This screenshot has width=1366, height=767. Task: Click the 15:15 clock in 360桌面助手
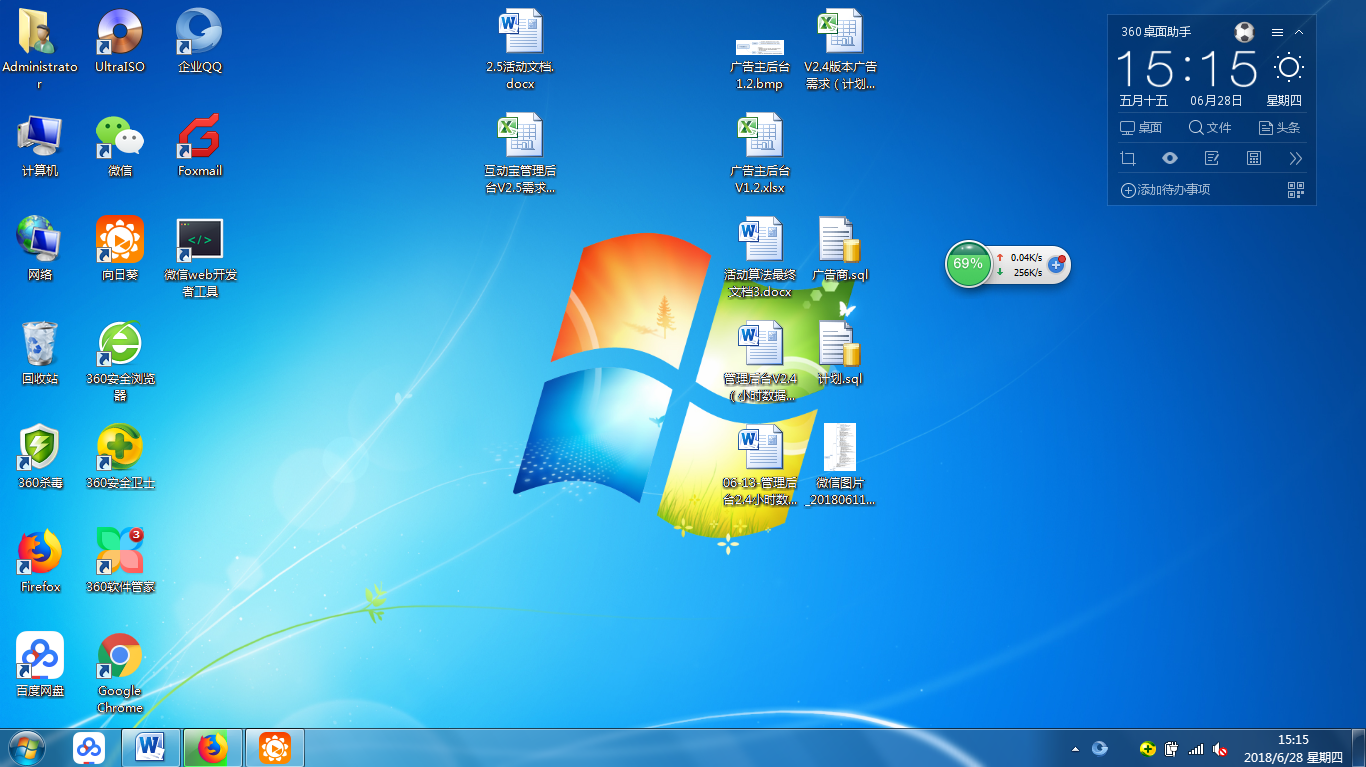(1187, 68)
